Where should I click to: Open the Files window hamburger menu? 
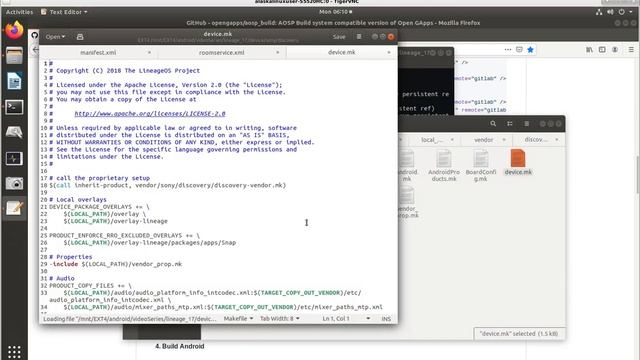[x=527, y=124]
